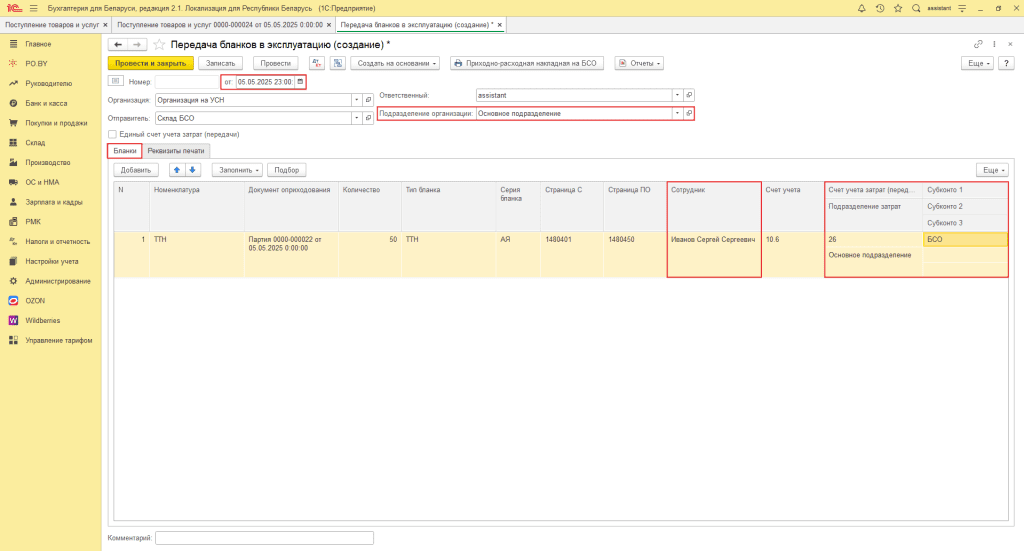
Task: Toggle Единый счет учета затрат checkbox
Action: (112, 134)
